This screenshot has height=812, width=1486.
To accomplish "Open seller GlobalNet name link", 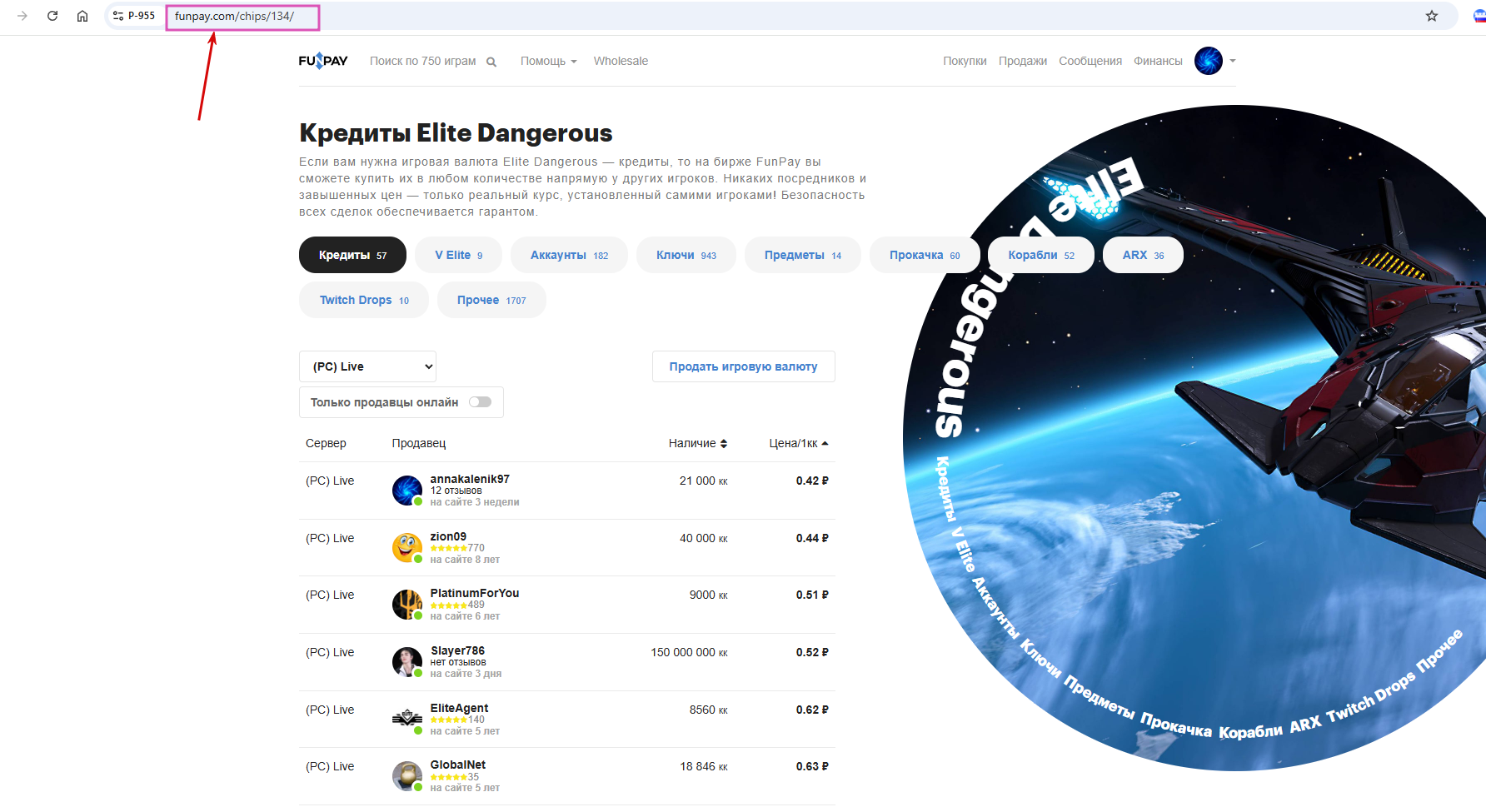I will coord(458,765).
